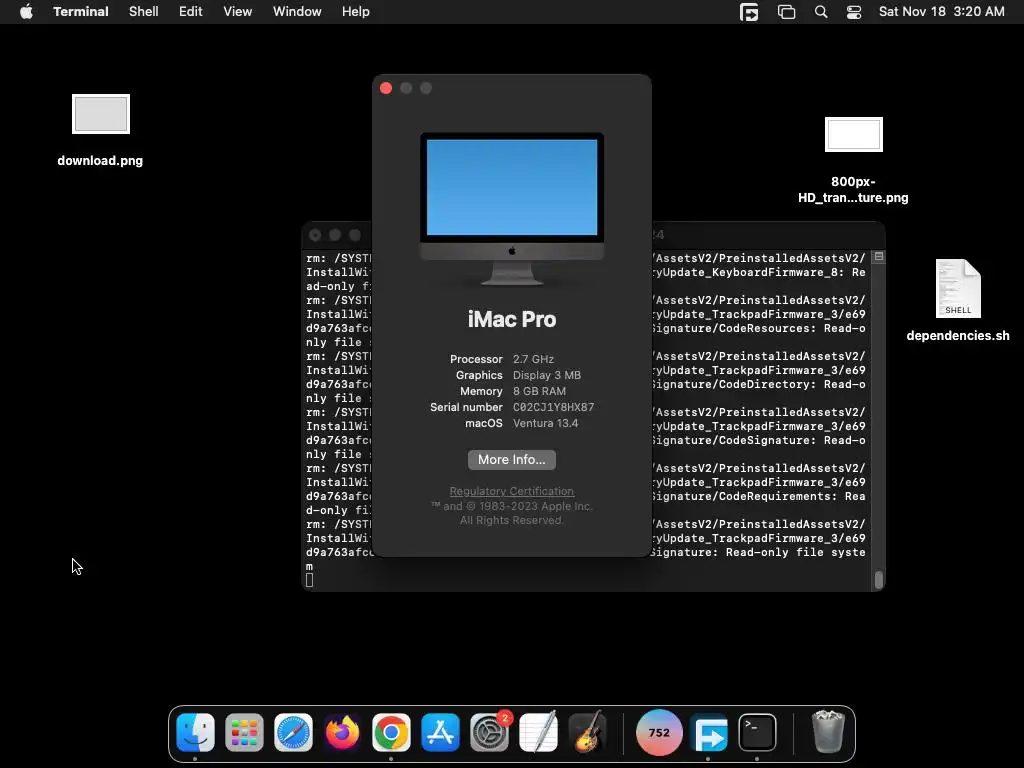Click the Terminal window scrollbar thumb
Image resolution: width=1024 pixels, height=768 pixels.
click(x=879, y=579)
